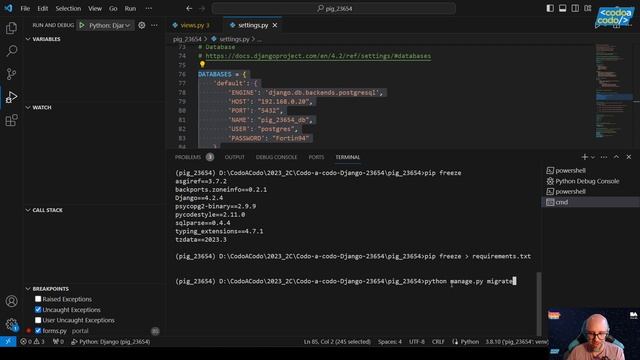Open terminal panel more actions ellipsis
Viewport: 640px width, 360px height.
click(604, 157)
